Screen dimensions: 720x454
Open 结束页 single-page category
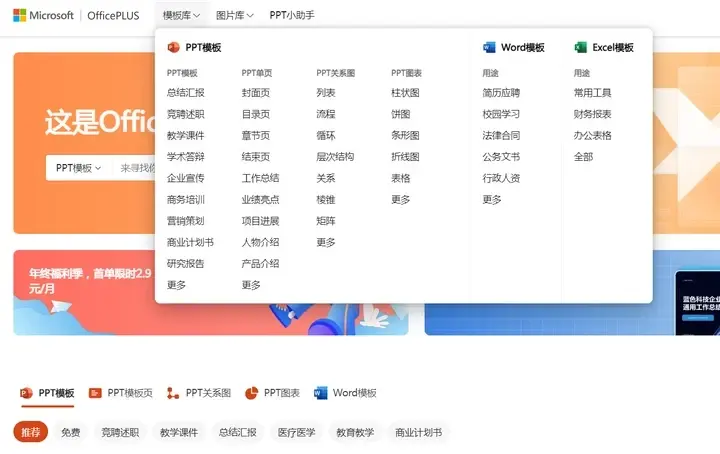256,157
